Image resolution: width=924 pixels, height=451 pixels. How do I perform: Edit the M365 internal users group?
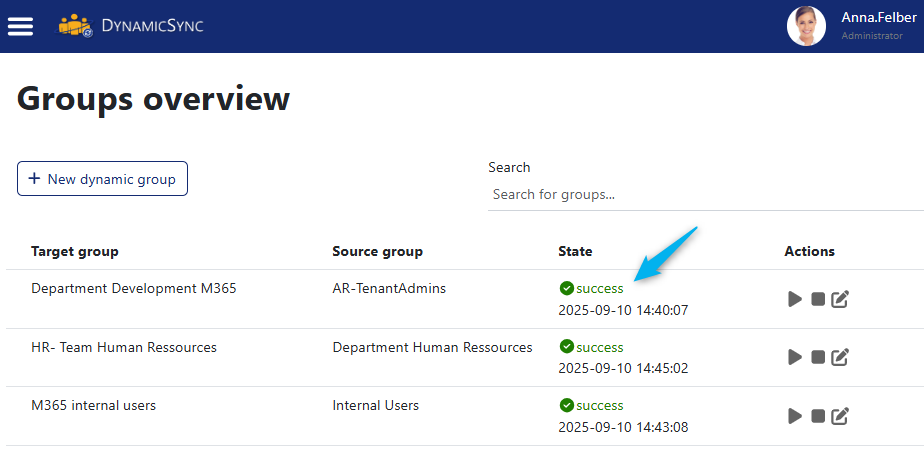pyautogui.click(x=840, y=416)
